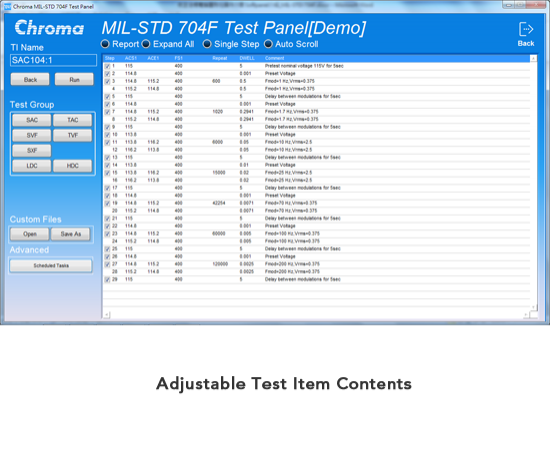
Task: Uncheck step 5 delay row checkbox
Action: 107,96
